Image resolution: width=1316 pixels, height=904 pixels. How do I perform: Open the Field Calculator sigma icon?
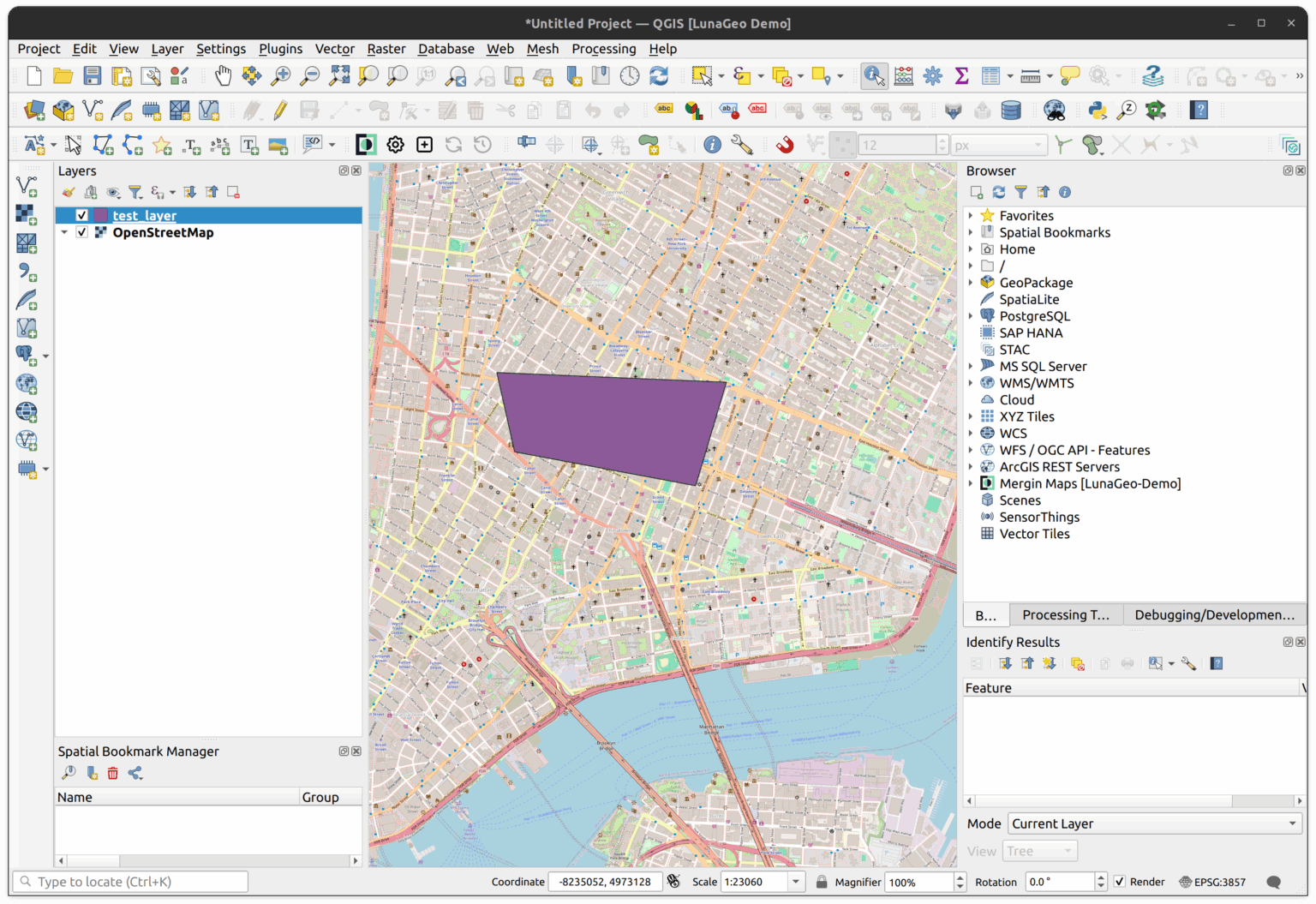point(961,76)
